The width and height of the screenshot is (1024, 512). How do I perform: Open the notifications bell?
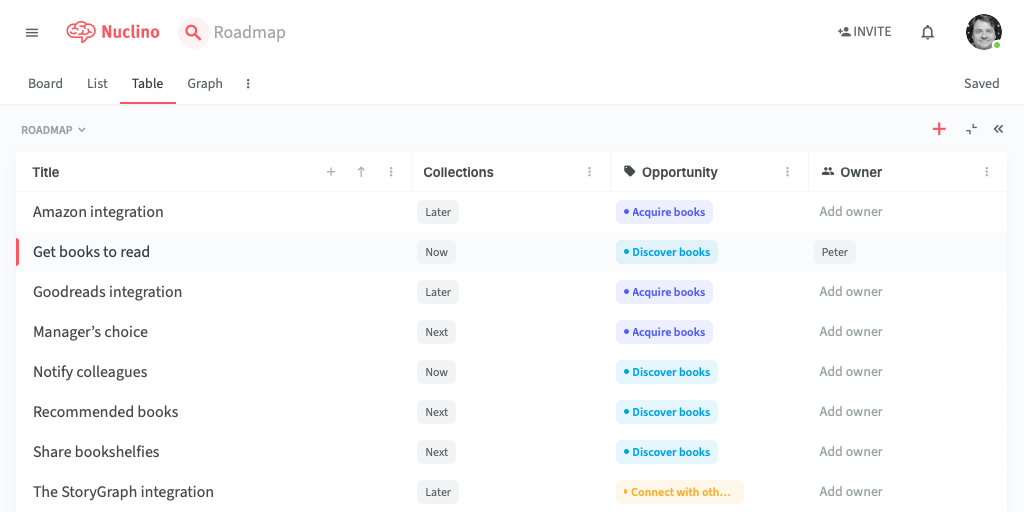(927, 32)
